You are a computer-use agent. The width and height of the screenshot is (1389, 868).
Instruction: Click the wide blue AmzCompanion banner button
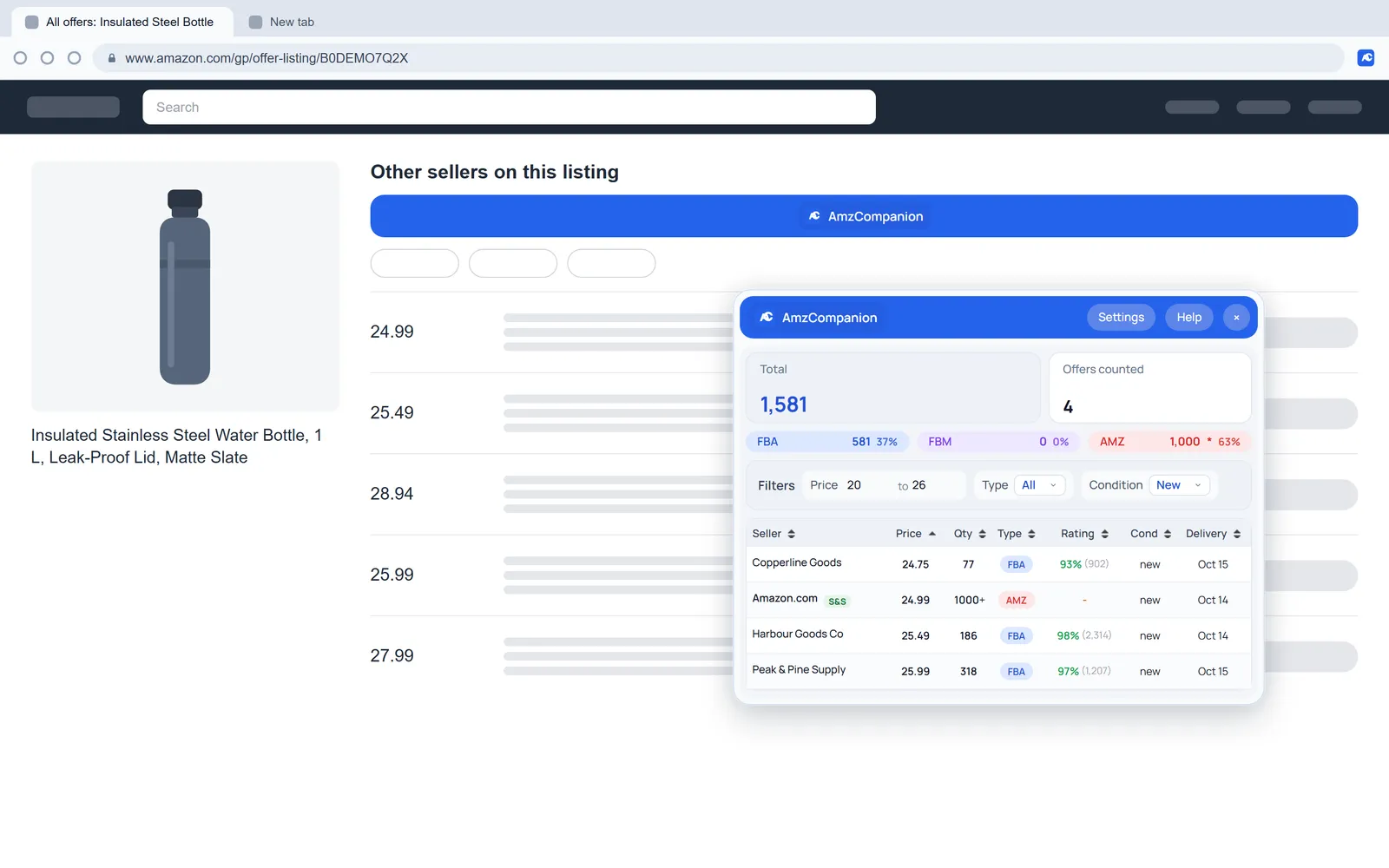pos(864,216)
